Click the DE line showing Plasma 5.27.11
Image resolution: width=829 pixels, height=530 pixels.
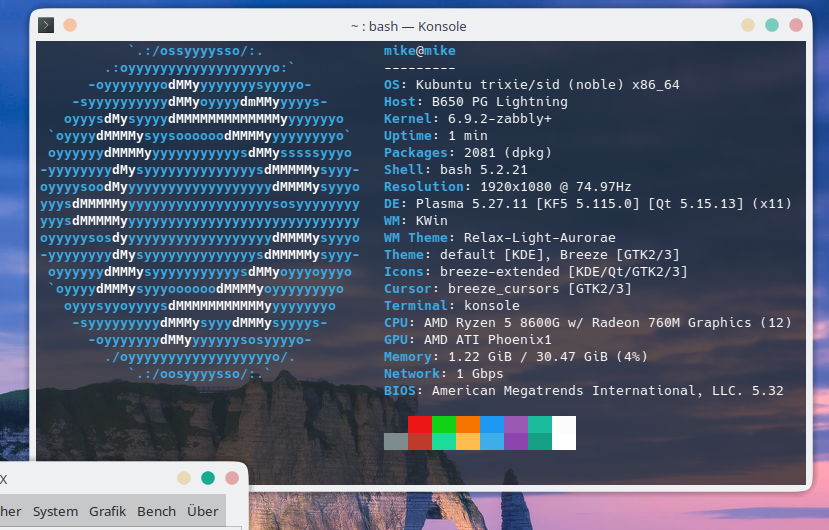[x=587, y=204]
